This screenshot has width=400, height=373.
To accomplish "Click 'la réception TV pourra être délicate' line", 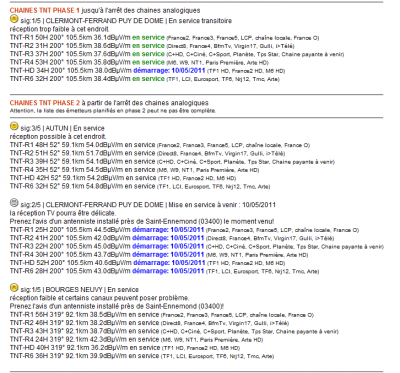I will click(x=63, y=213).
